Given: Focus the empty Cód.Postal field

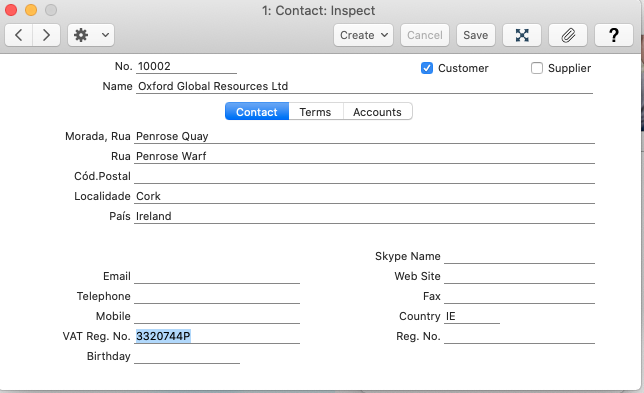Looking at the screenshot, I should pos(364,176).
